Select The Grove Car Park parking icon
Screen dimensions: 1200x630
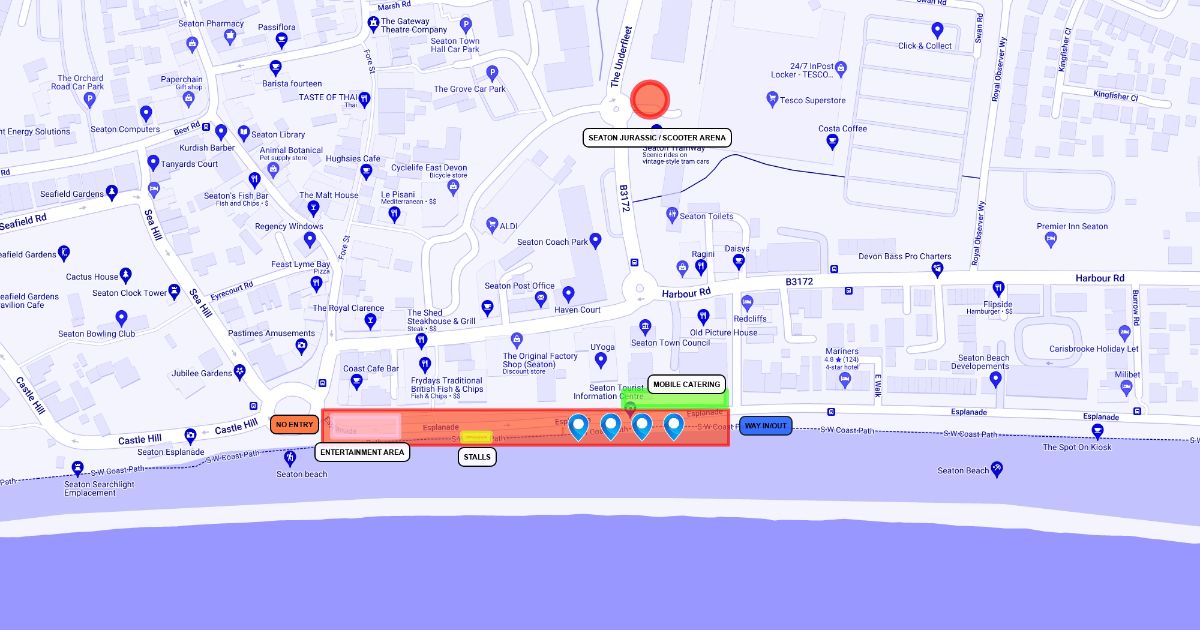[x=491, y=73]
